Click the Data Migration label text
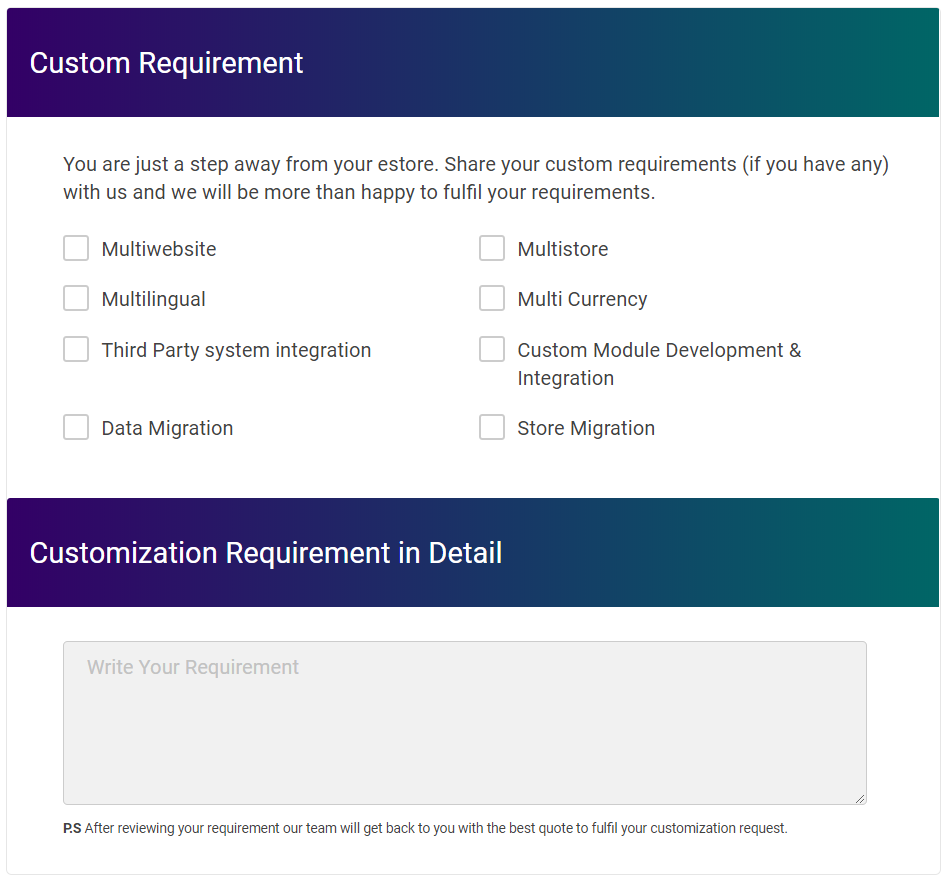 pos(167,428)
